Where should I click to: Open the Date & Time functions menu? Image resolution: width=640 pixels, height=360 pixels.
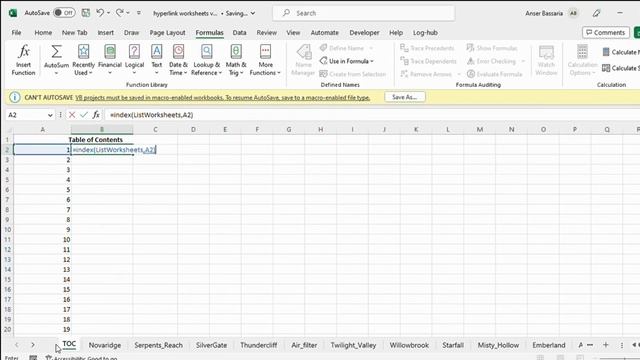pyautogui.click(x=178, y=60)
